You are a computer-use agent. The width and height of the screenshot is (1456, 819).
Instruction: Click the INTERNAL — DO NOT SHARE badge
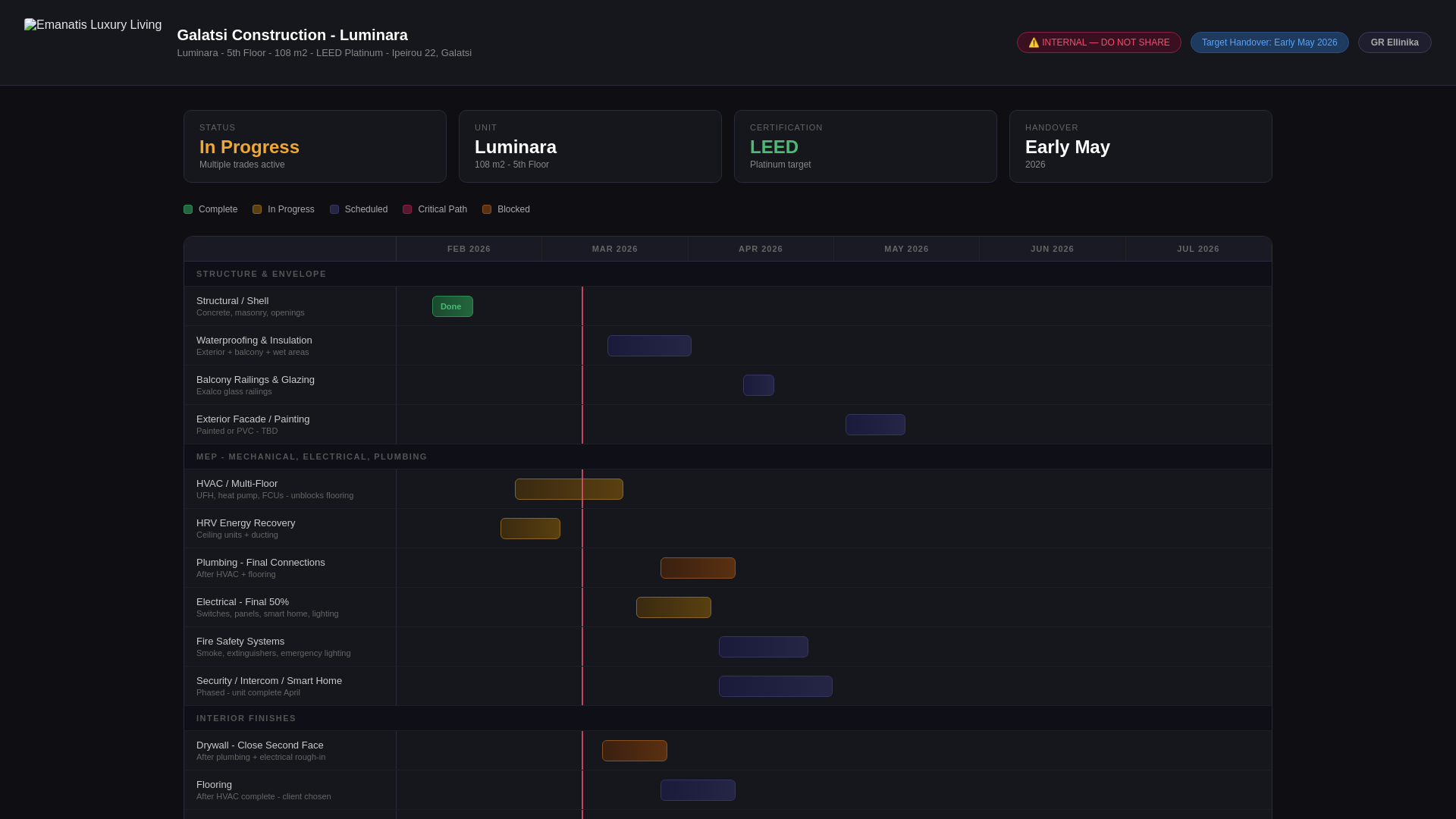[1099, 42]
